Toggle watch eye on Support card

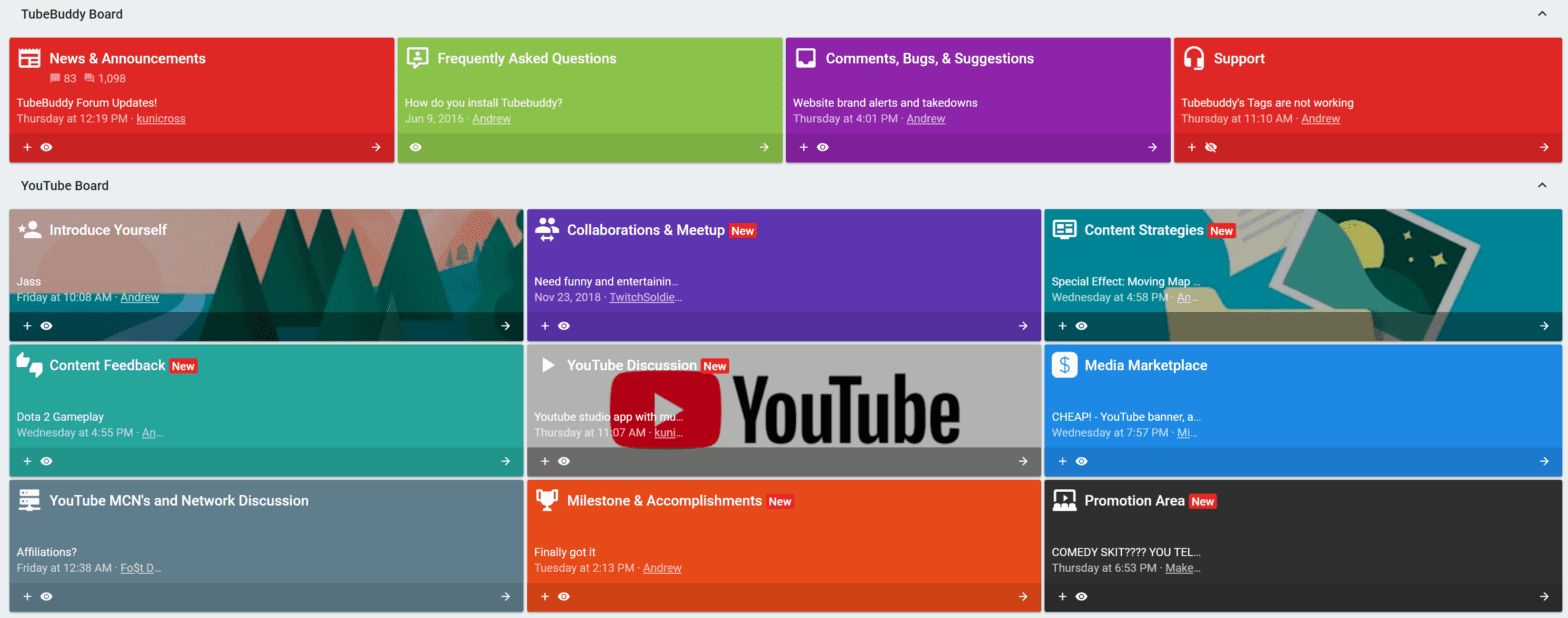1211,147
